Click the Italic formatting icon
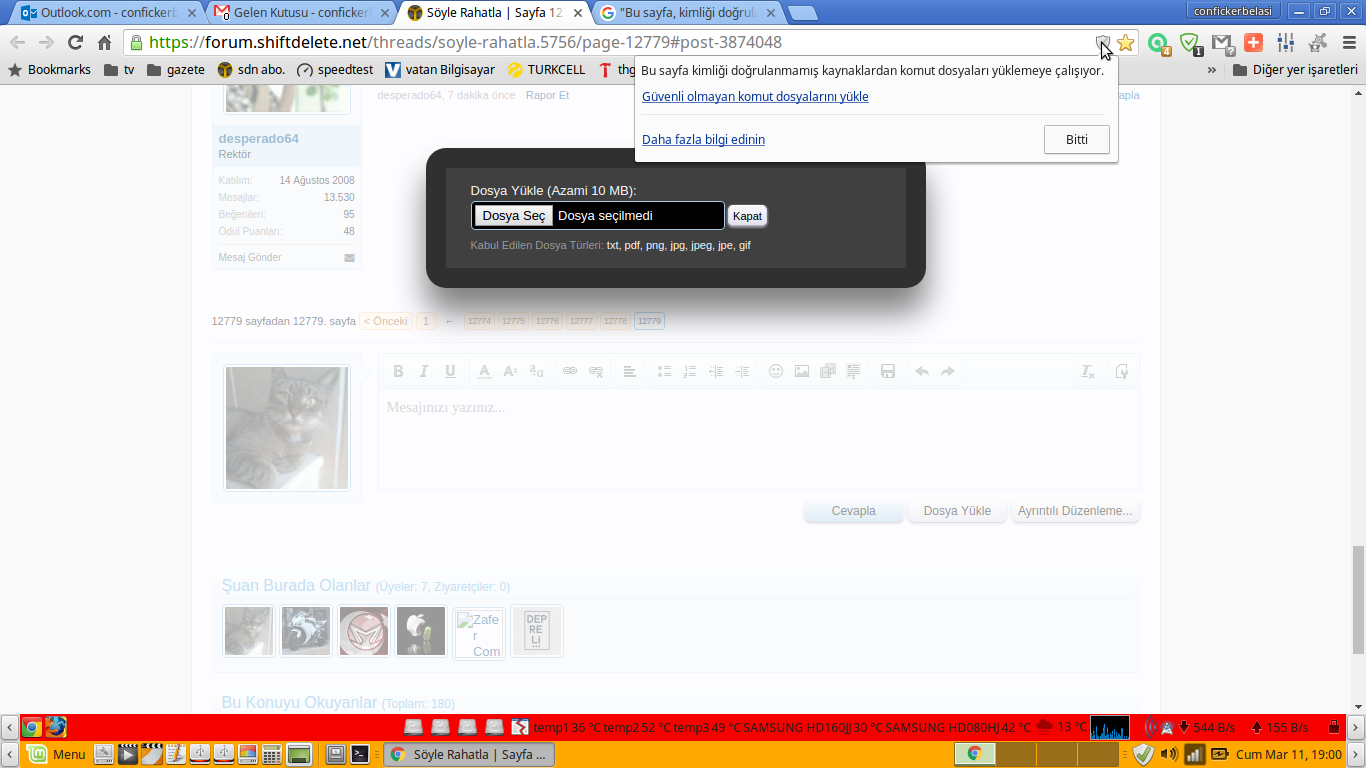Image resolution: width=1366 pixels, height=768 pixels. point(424,371)
